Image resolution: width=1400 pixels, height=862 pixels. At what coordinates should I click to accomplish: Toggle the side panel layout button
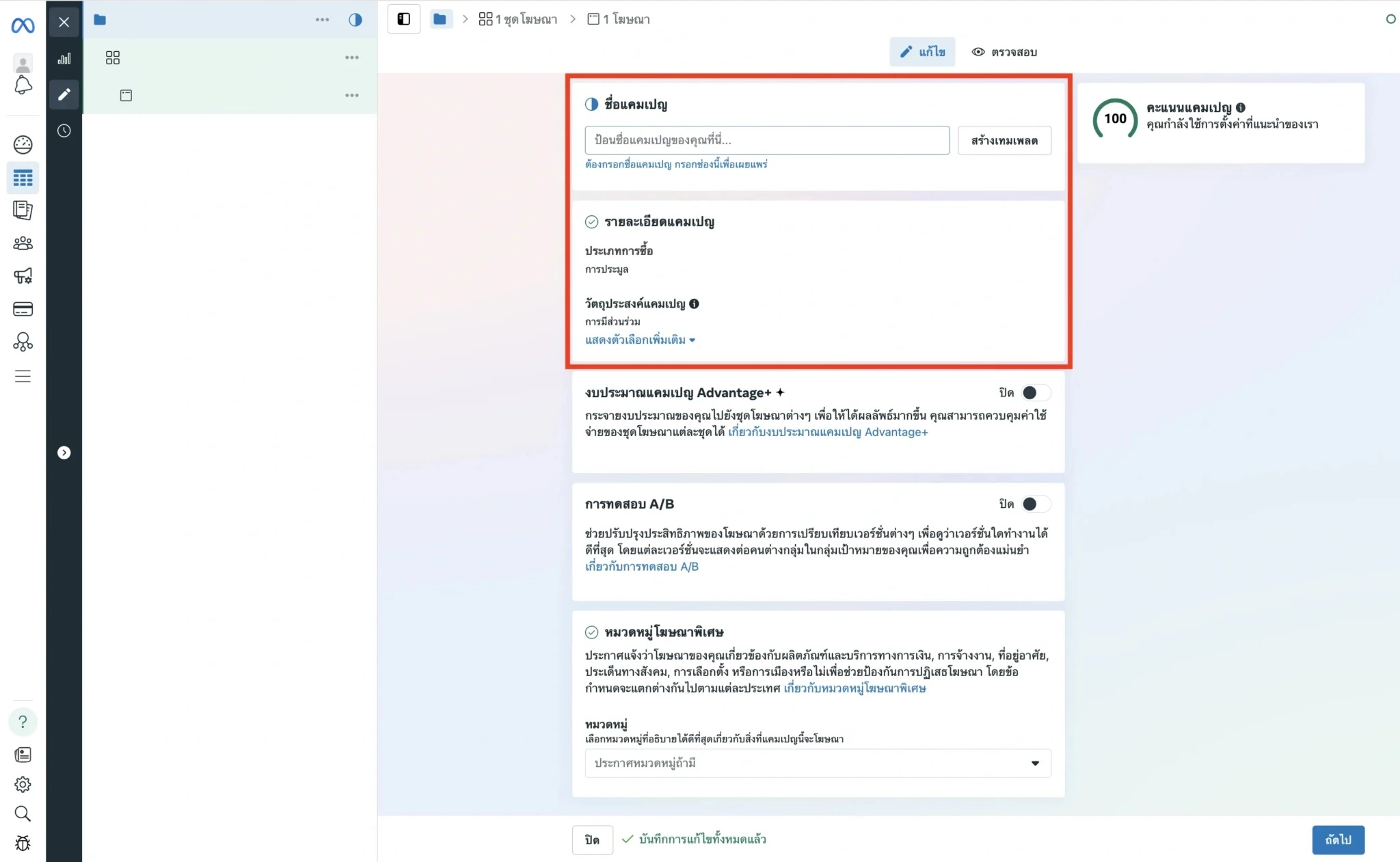(x=404, y=19)
